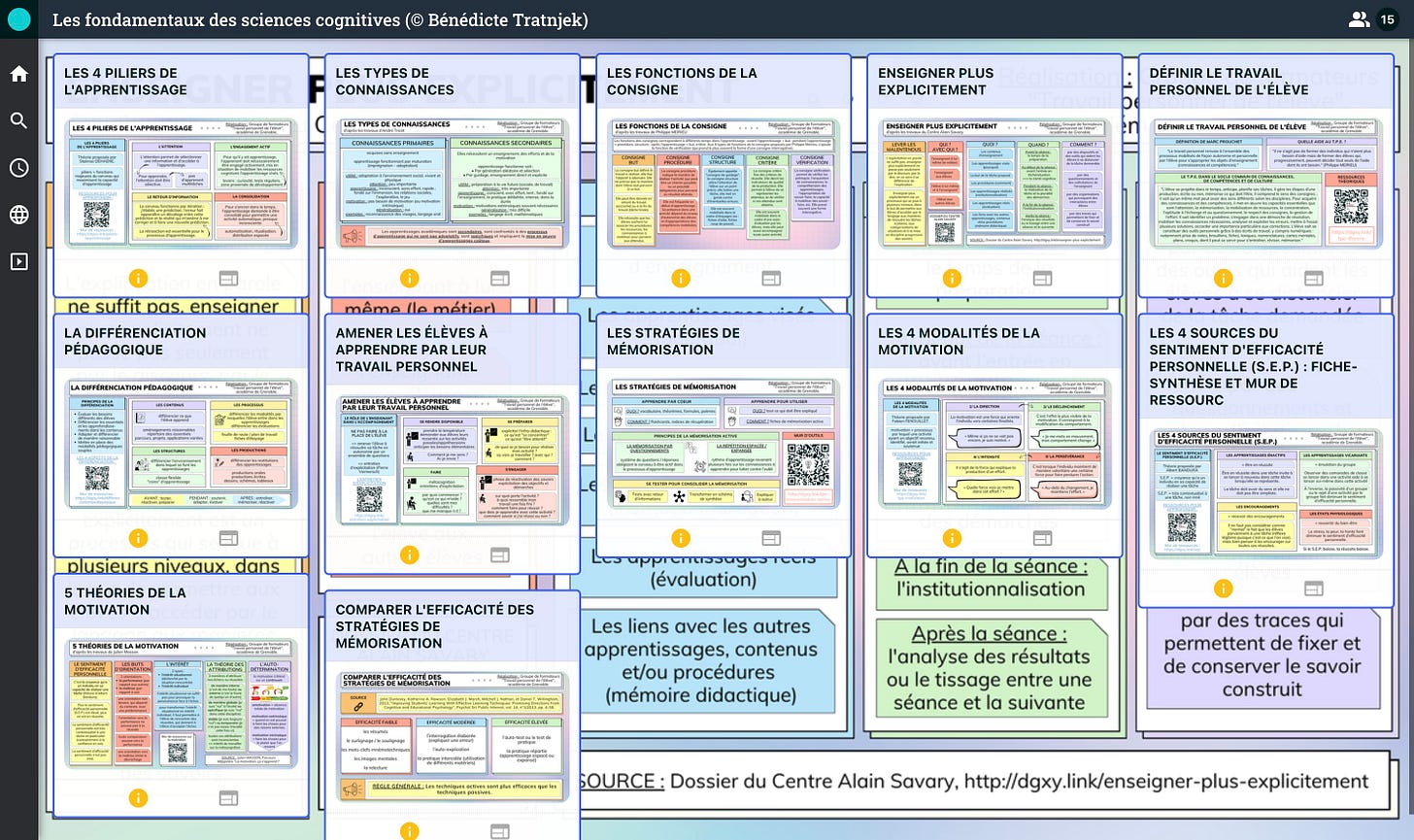
Task: Open card view icon of Les fonctions de la consigne
Action: tap(771, 278)
